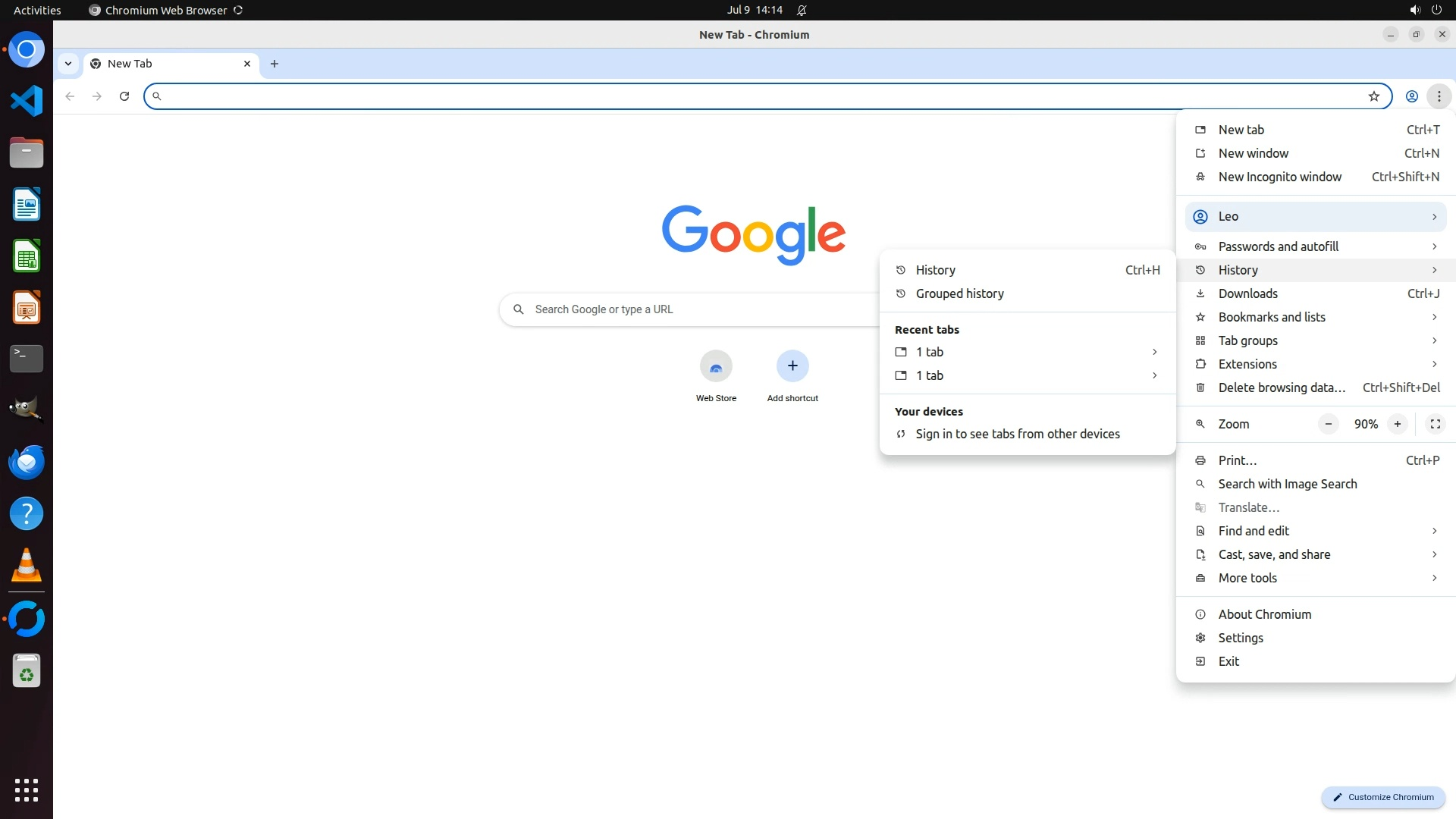Viewport: 1456px width, 819px height.
Task: Open Thunderbird from the dock
Action: click(27, 462)
